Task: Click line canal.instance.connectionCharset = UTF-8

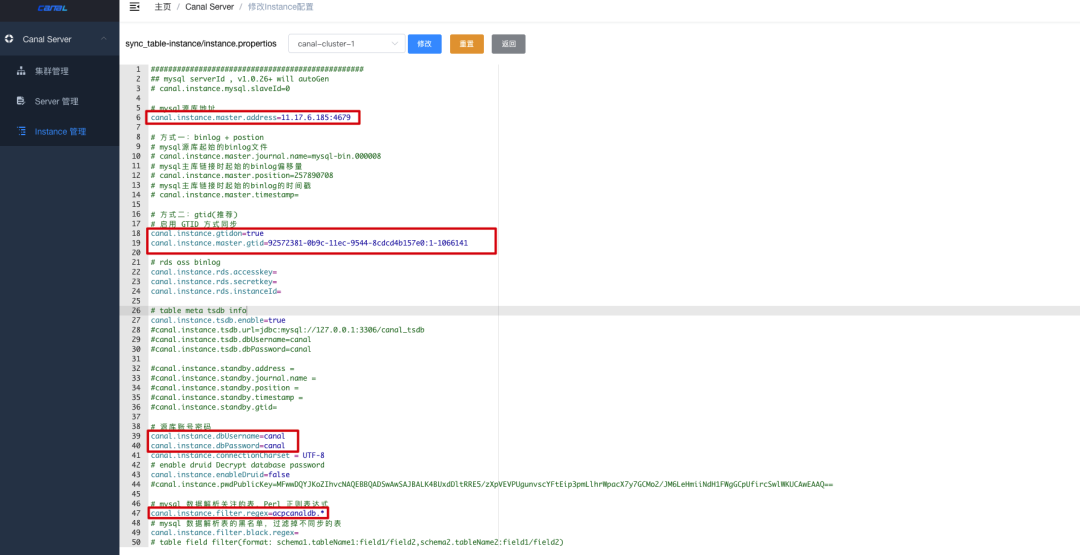Action: 238,455
